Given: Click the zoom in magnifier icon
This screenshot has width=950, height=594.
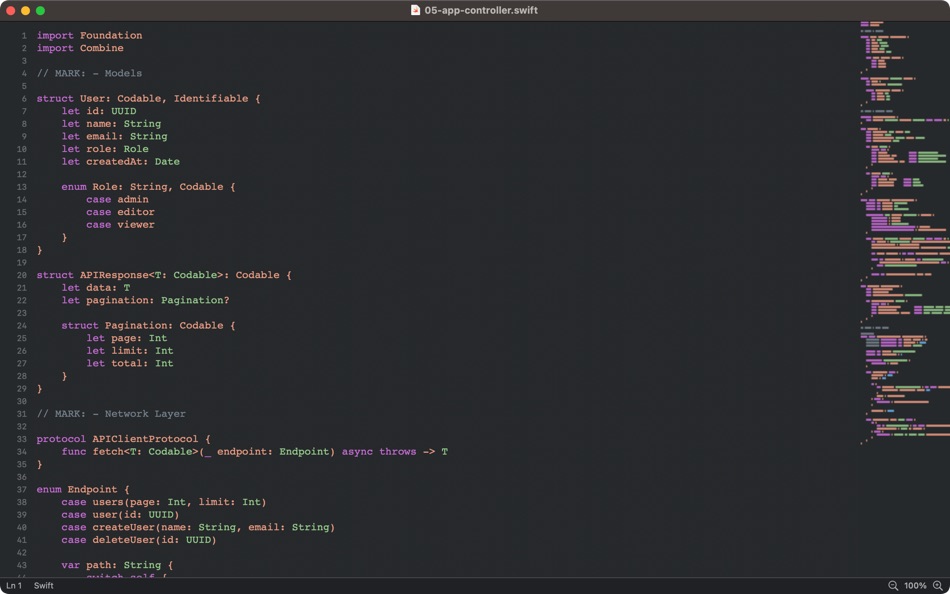Looking at the screenshot, I should pyautogui.click(x=938, y=586).
